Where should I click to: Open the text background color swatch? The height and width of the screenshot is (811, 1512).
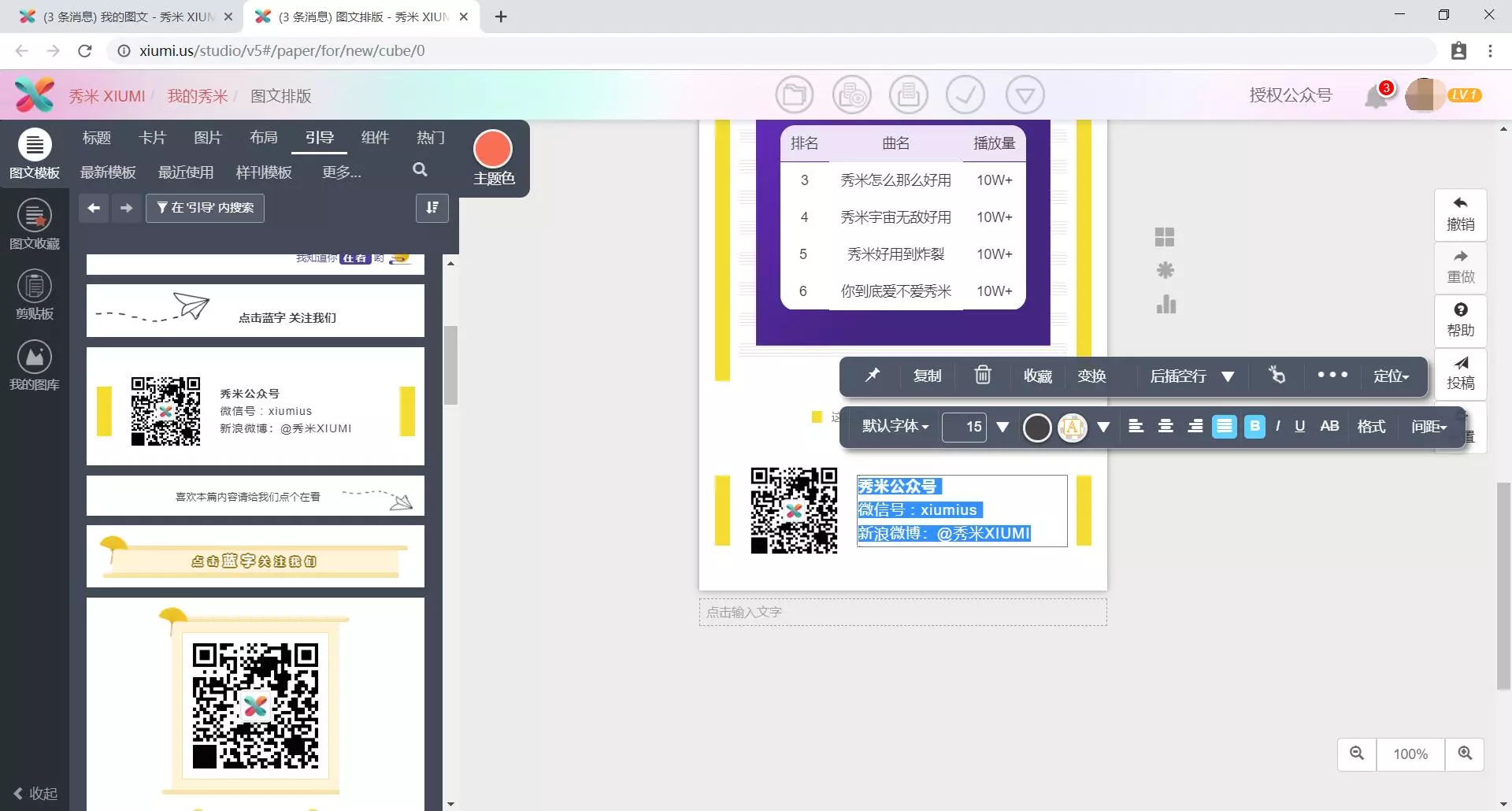click(x=1072, y=427)
